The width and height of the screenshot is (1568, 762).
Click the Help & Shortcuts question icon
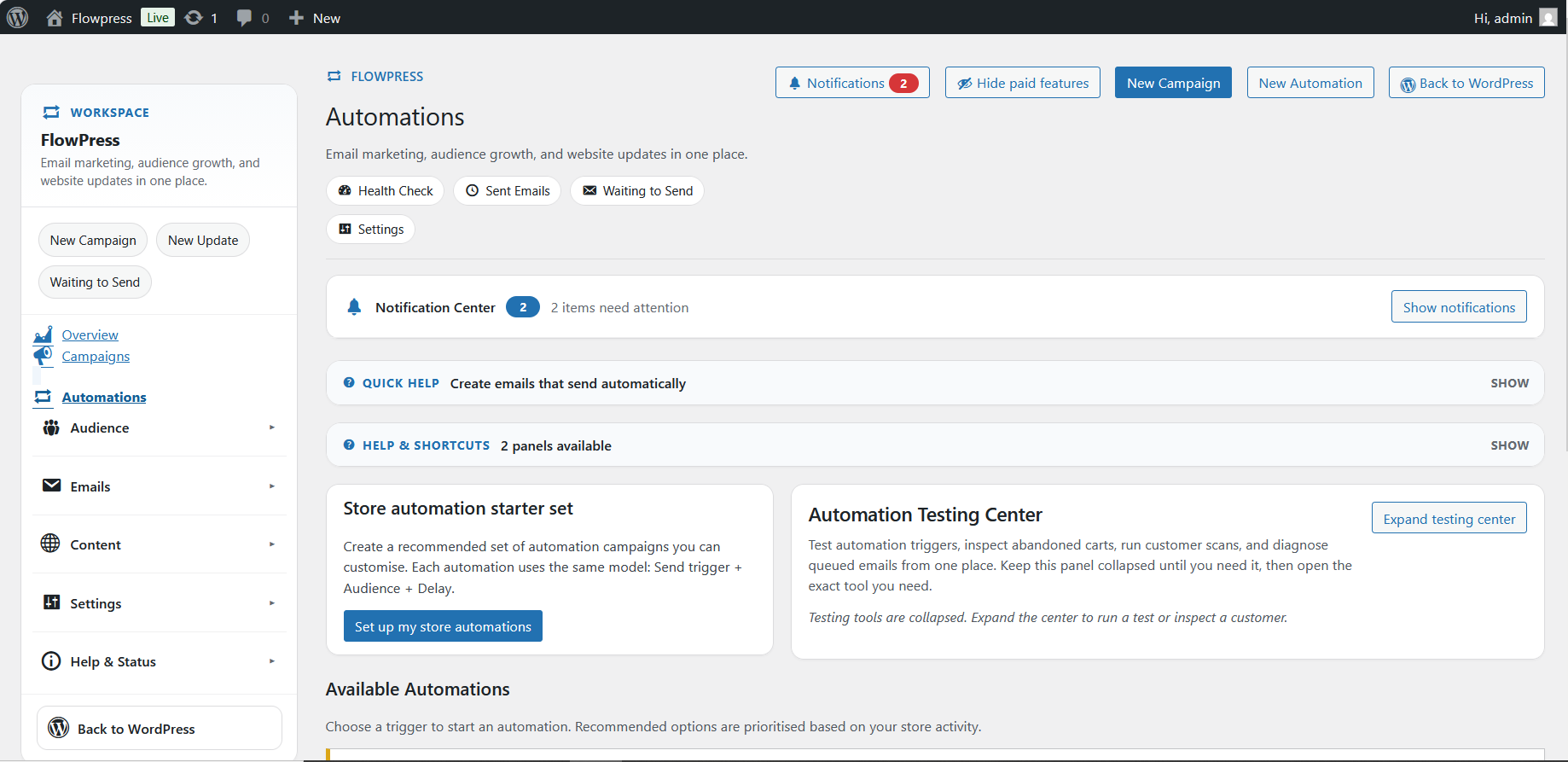[x=349, y=445]
